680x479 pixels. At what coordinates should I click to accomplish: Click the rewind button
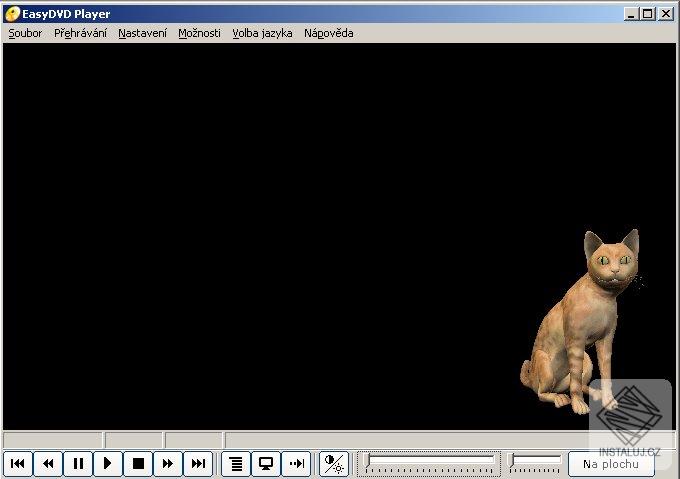48,463
